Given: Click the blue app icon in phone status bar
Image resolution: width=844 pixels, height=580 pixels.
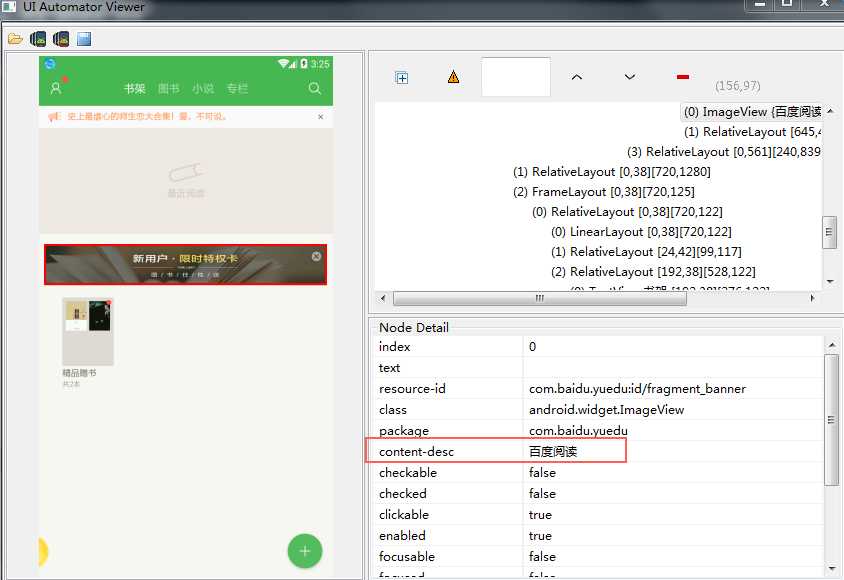Looking at the screenshot, I should (x=50, y=63).
